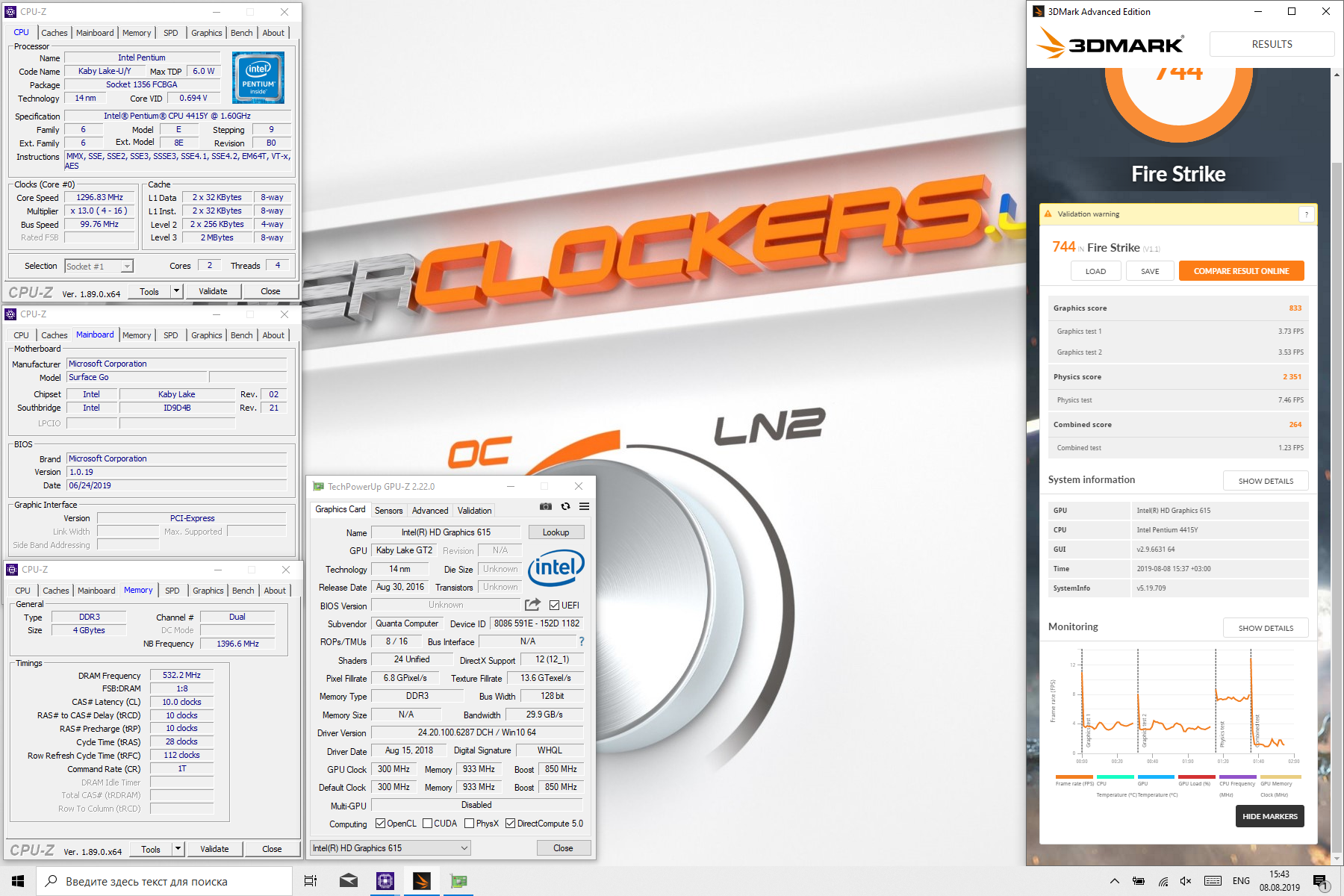Open Socket #1 selection dropdown
Screen dimensions: 1344x896
[99, 266]
